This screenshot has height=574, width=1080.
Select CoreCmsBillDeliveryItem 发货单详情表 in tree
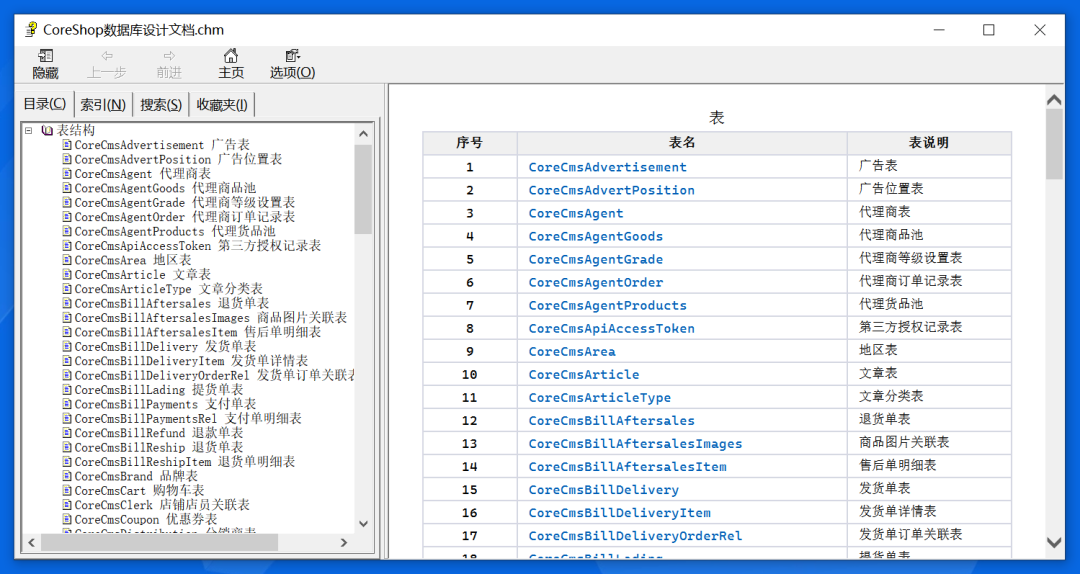[x=191, y=360]
